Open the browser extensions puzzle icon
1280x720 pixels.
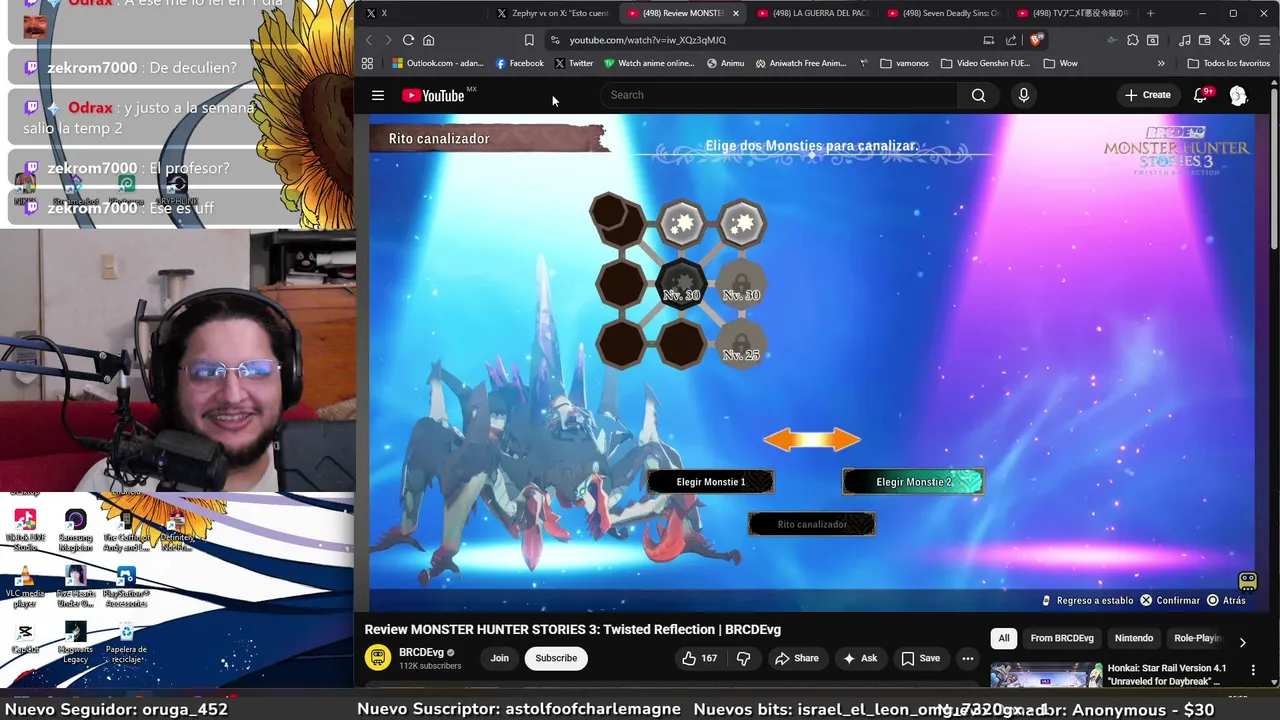[1132, 40]
